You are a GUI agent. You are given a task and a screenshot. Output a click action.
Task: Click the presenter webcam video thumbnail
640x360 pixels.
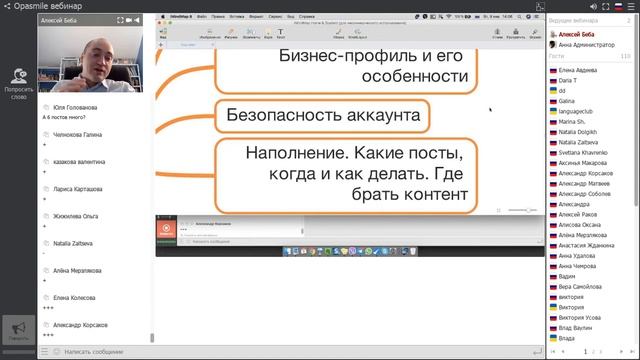[90, 60]
